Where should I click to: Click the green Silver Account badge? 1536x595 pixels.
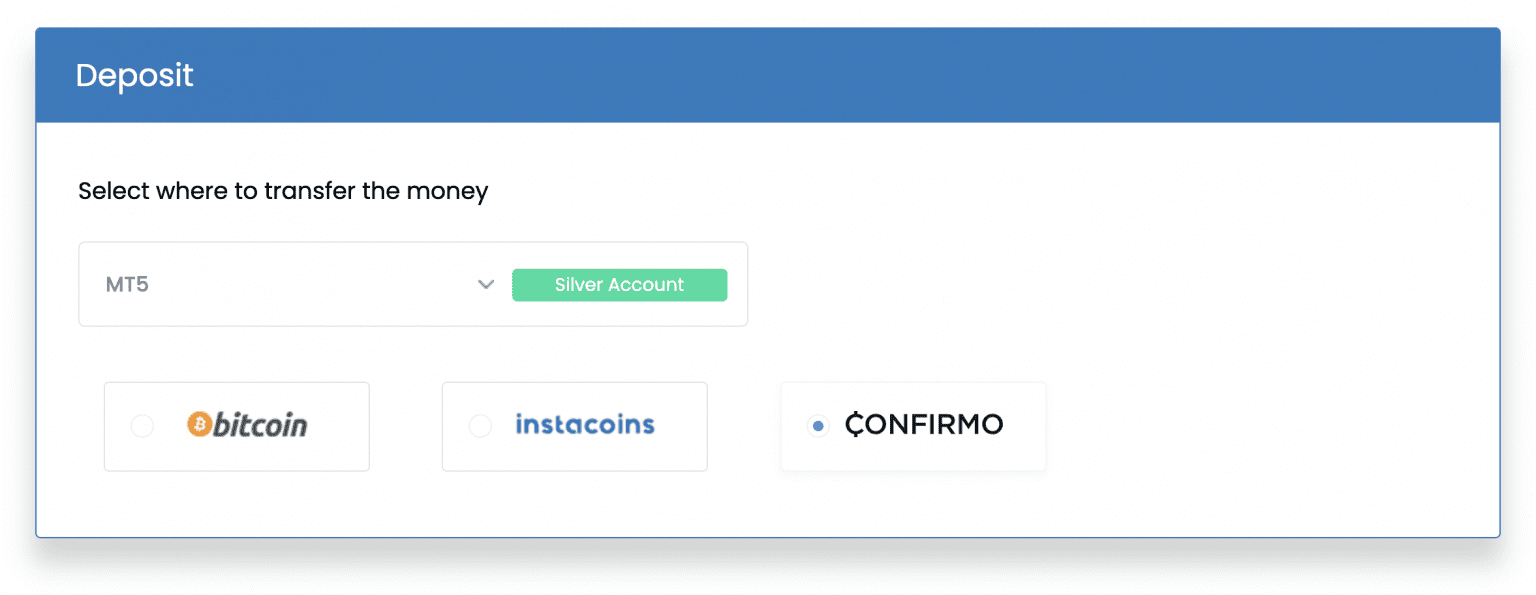tap(619, 285)
